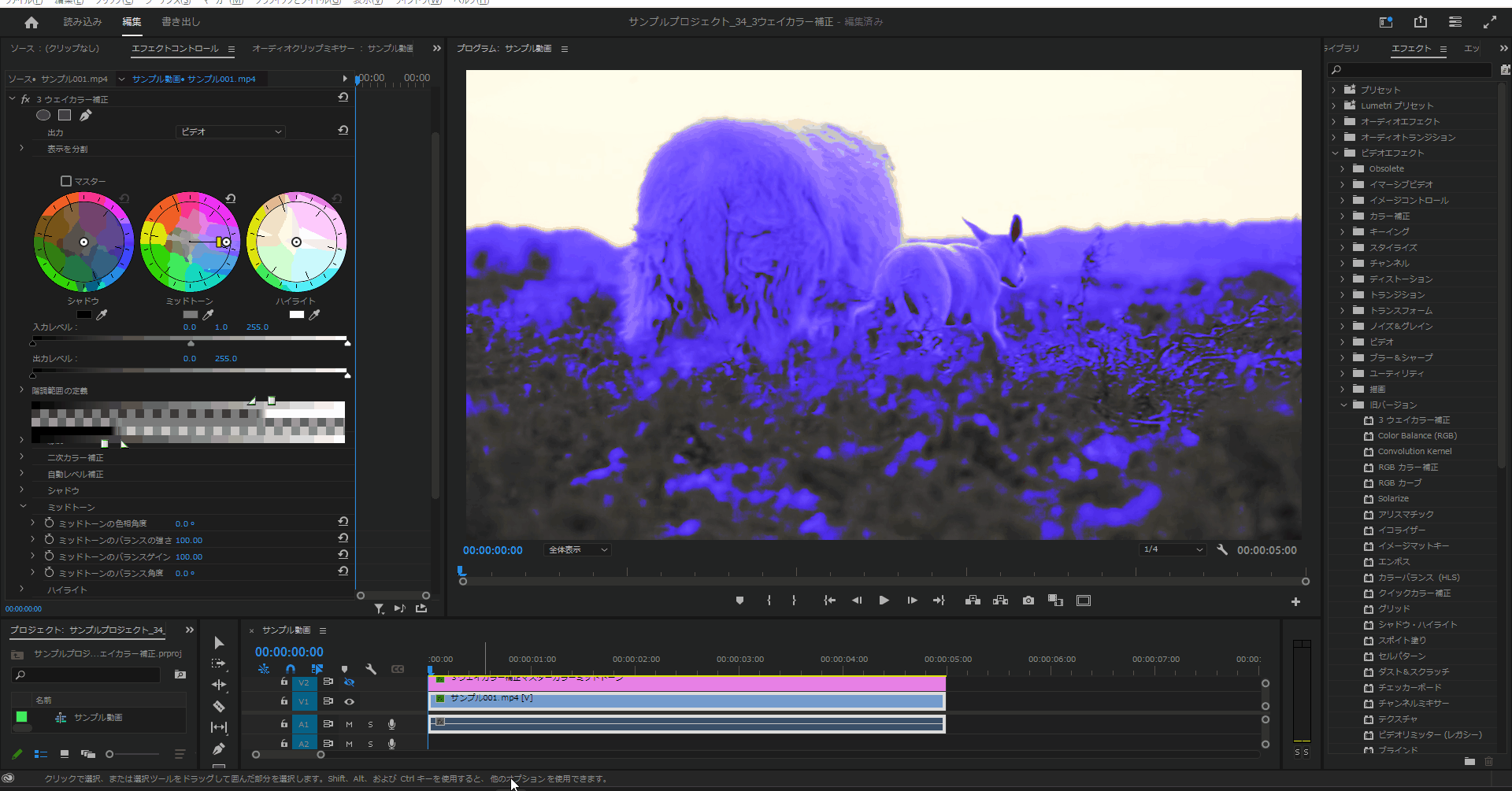Toggle linked selection in timeline
This screenshot has height=791, width=1512.
[x=317, y=669]
